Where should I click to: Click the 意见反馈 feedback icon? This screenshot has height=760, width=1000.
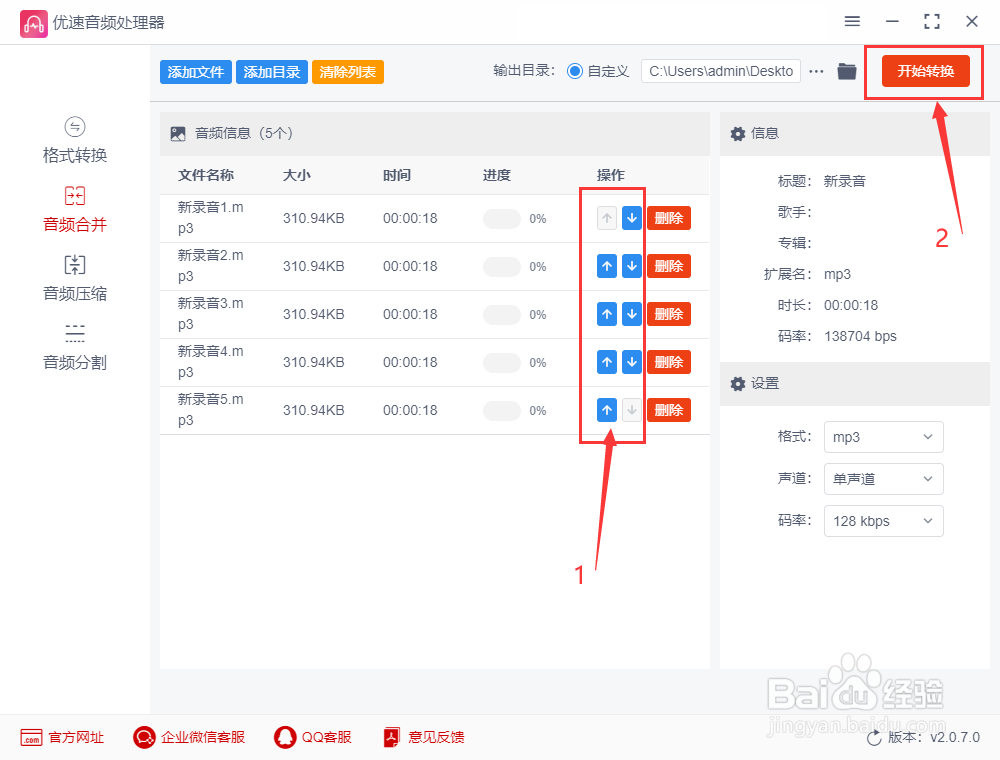pyautogui.click(x=392, y=737)
